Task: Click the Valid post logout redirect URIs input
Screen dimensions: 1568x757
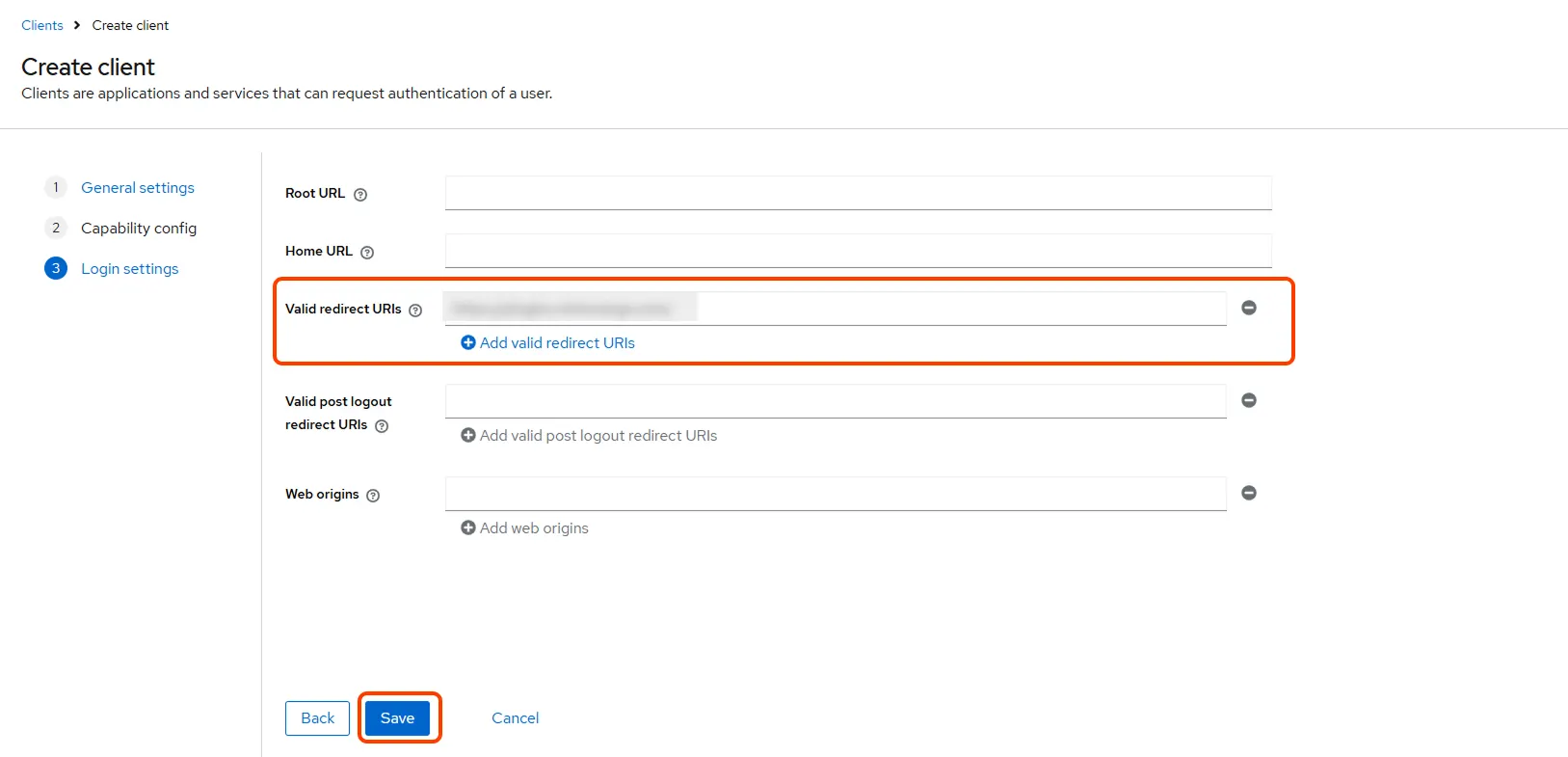Action: (x=836, y=401)
